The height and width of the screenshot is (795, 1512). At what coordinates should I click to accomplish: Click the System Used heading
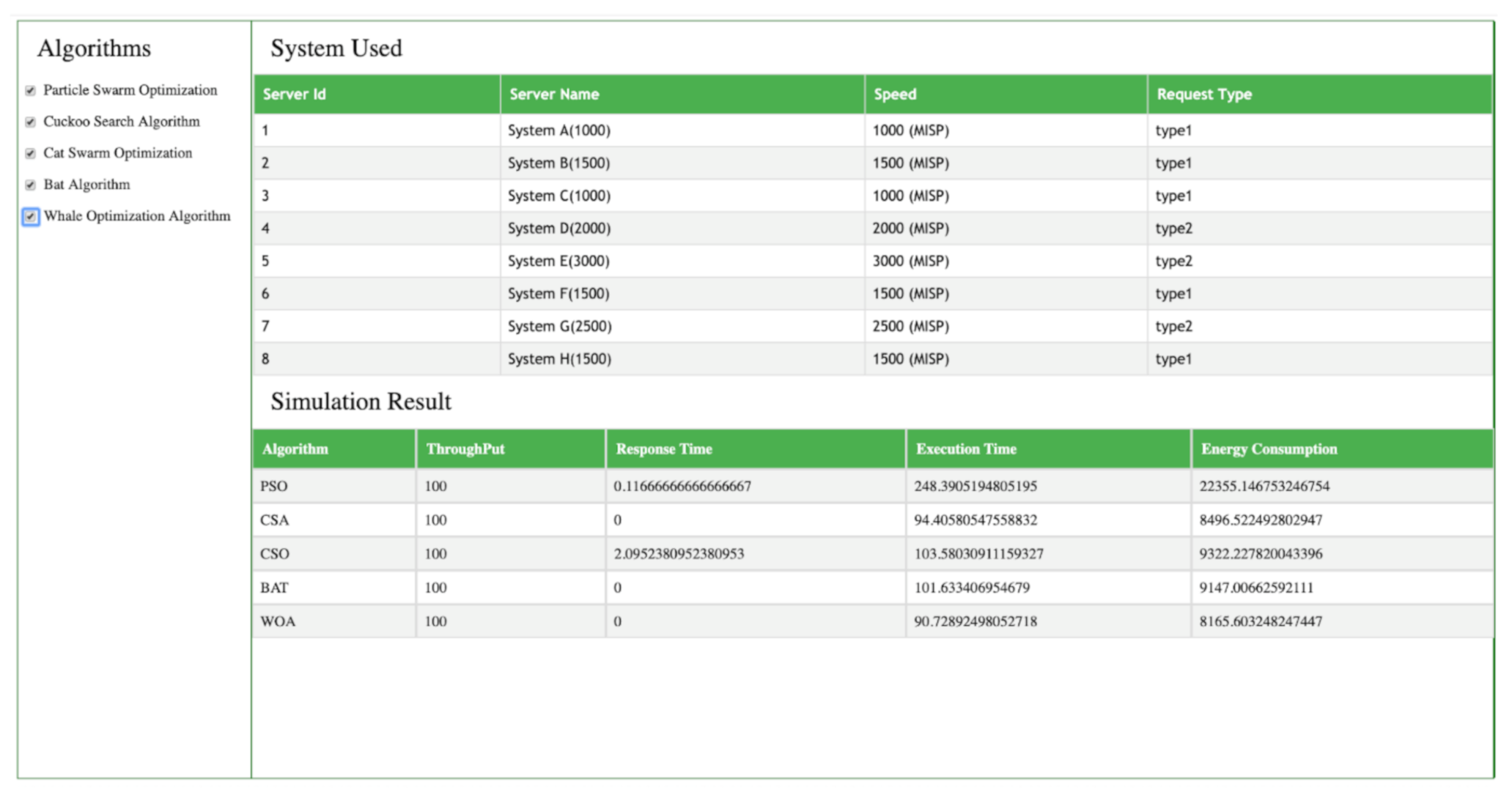coord(336,48)
